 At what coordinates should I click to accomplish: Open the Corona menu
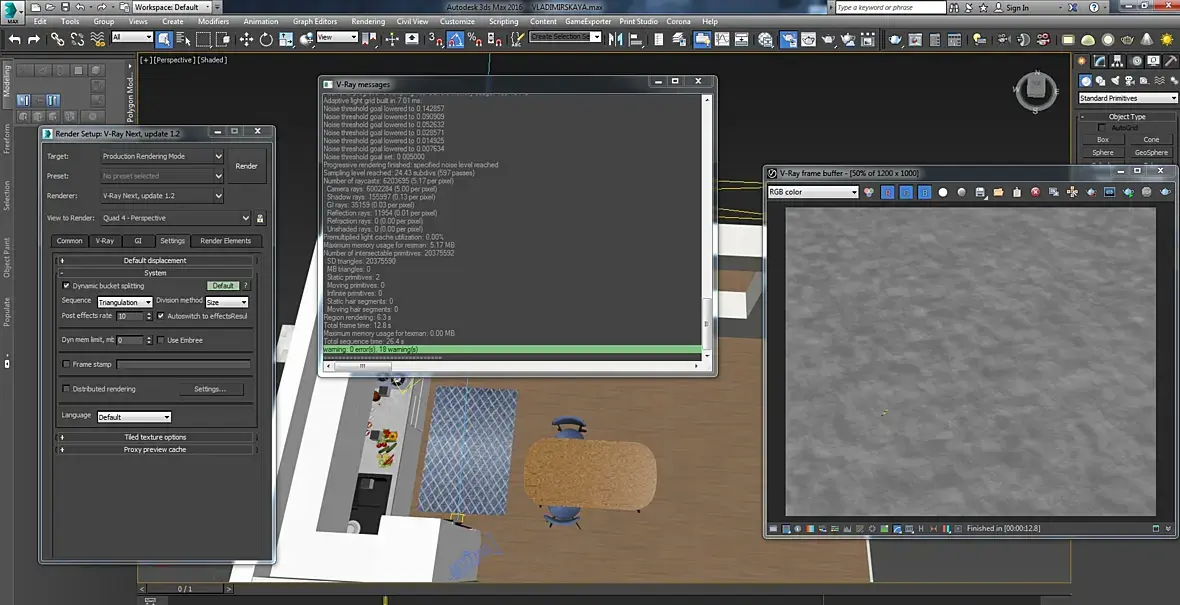(678, 22)
